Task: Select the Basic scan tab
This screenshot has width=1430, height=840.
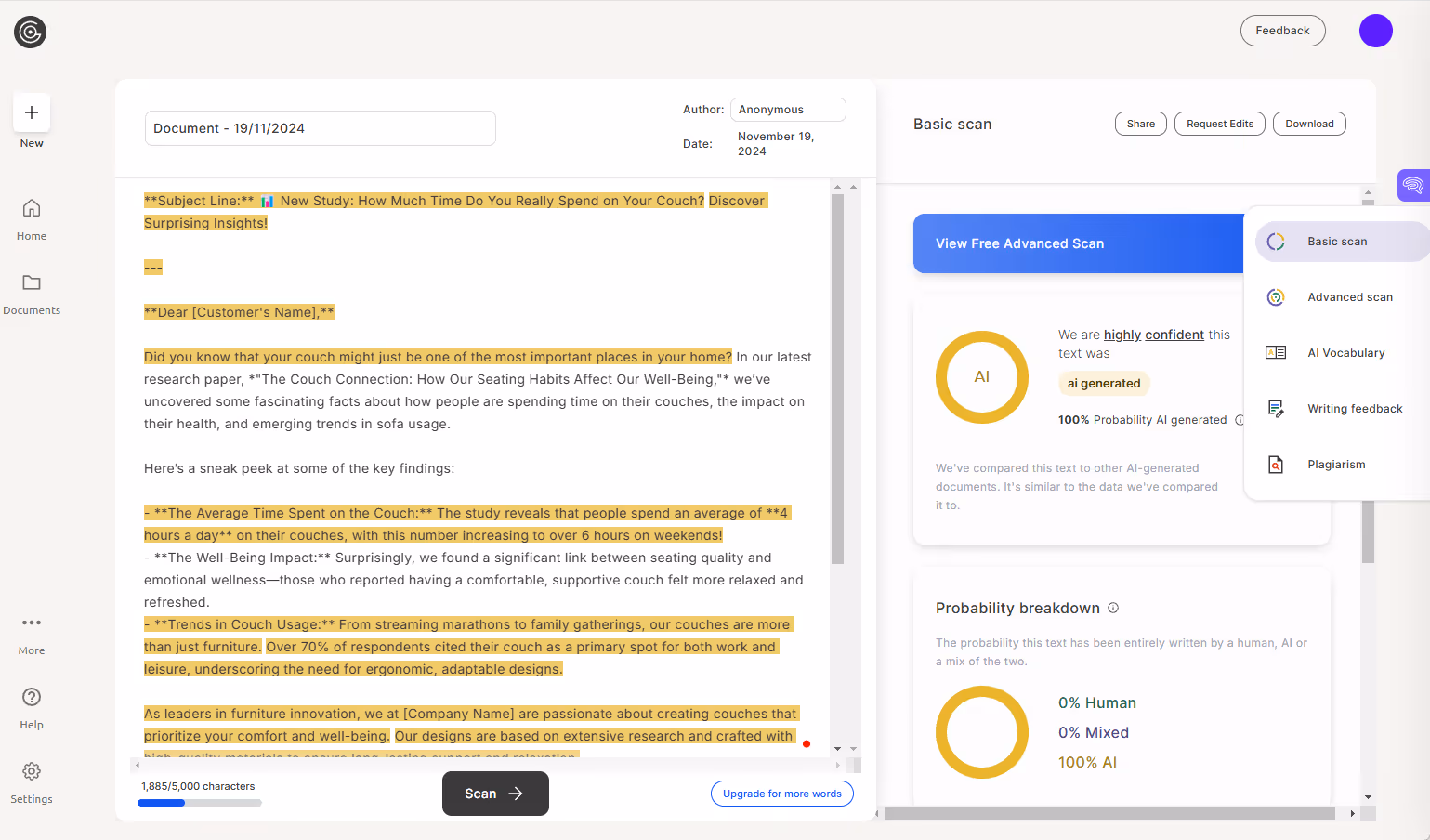Action: [1275, 241]
